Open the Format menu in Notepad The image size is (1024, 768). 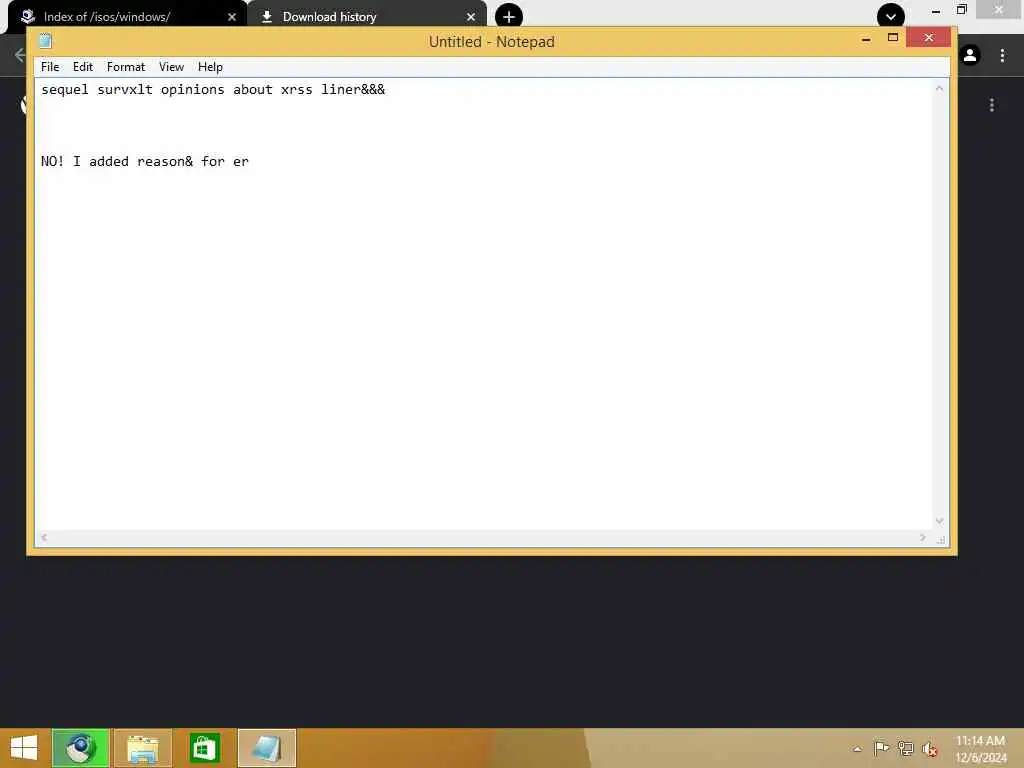(x=125, y=67)
